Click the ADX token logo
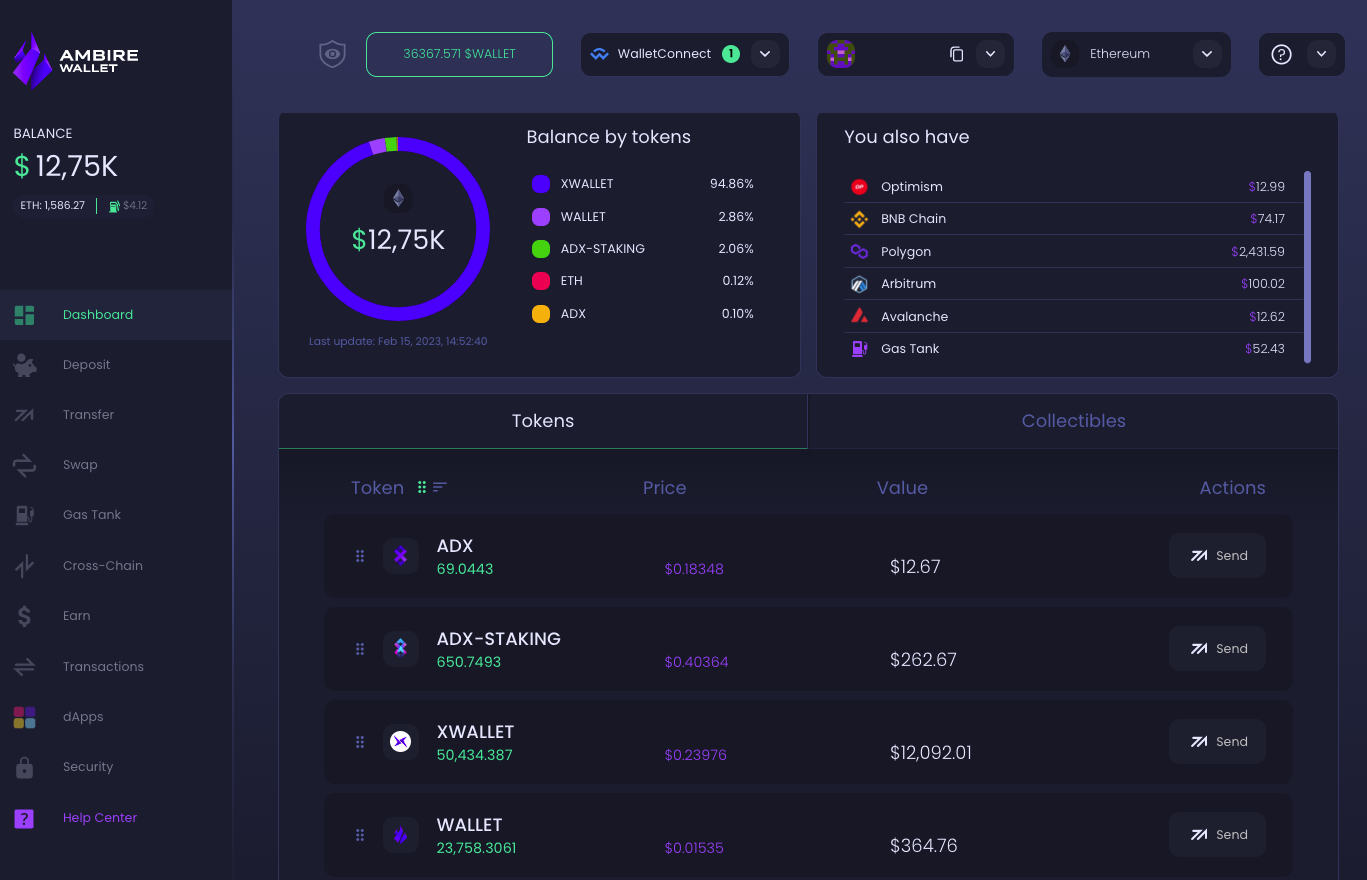 pyautogui.click(x=401, y=556)
